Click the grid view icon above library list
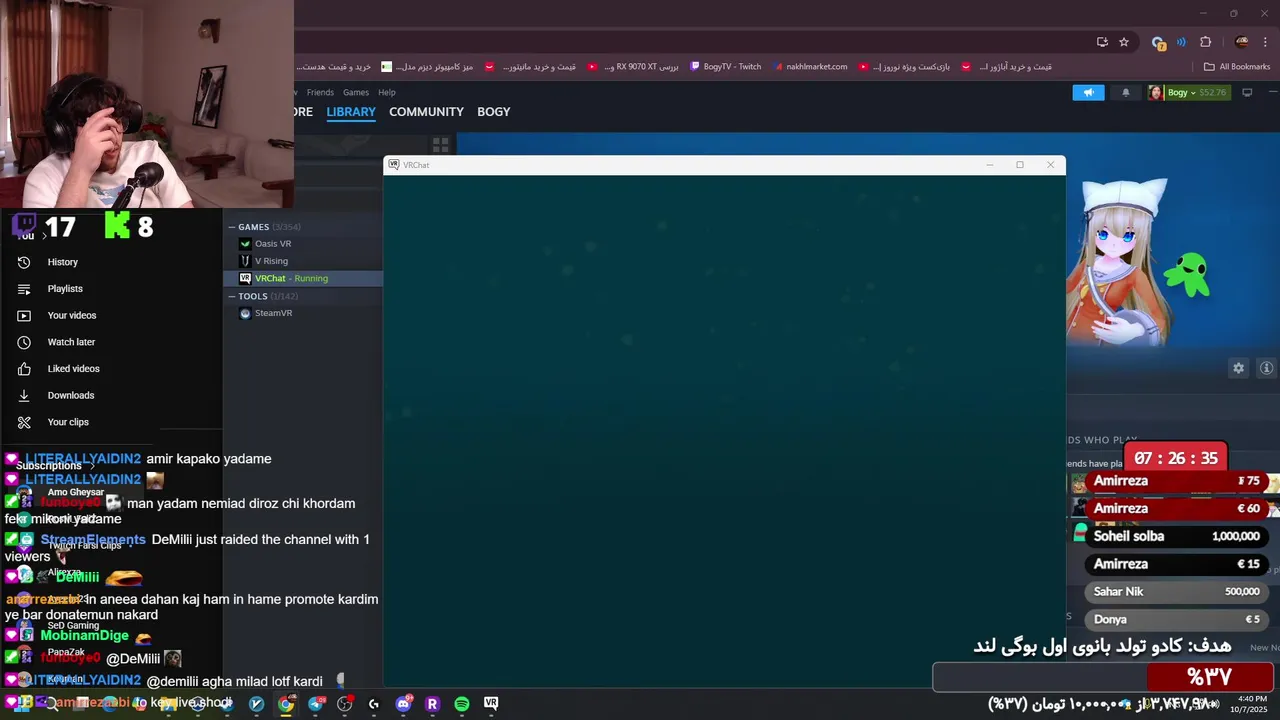 441,145
